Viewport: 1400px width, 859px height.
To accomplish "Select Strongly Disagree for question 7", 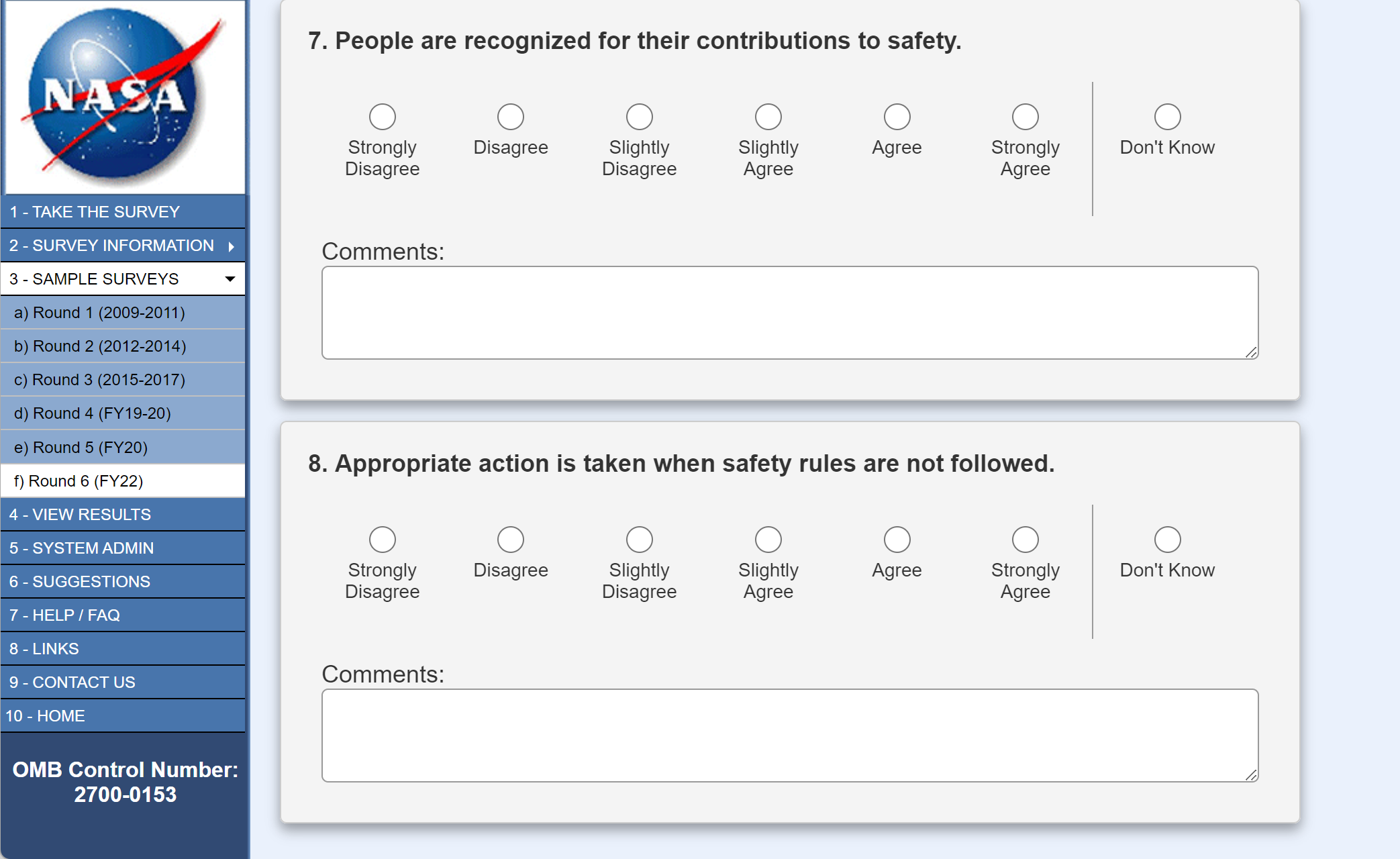I will [383, 117].
